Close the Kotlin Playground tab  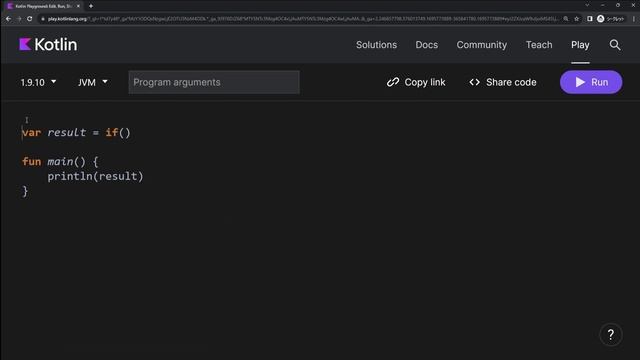coord(78,6)
